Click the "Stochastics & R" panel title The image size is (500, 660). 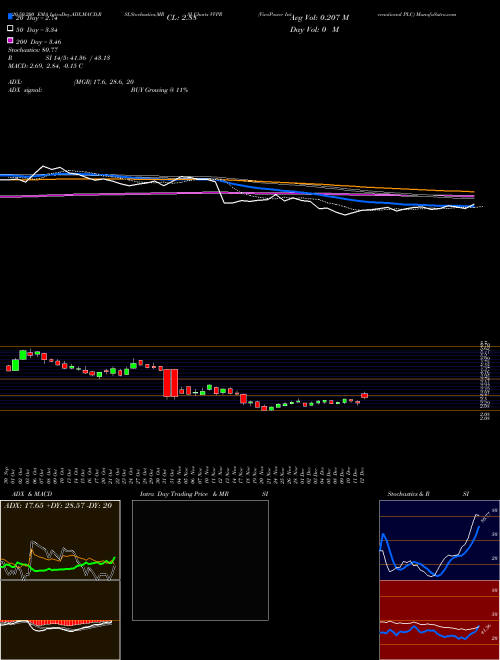[409, 494]
